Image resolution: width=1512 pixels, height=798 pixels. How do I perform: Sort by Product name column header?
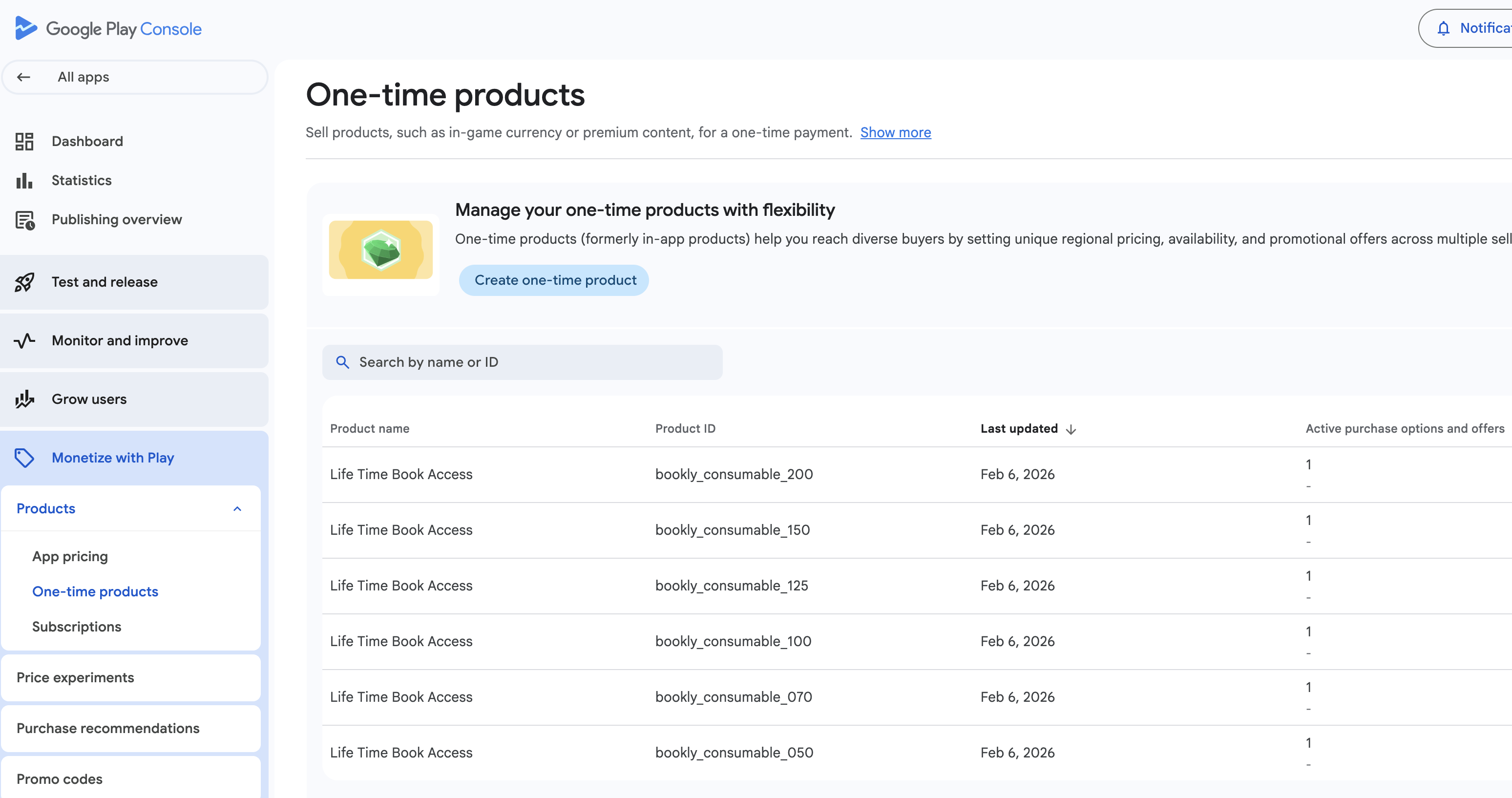[370, 429]
